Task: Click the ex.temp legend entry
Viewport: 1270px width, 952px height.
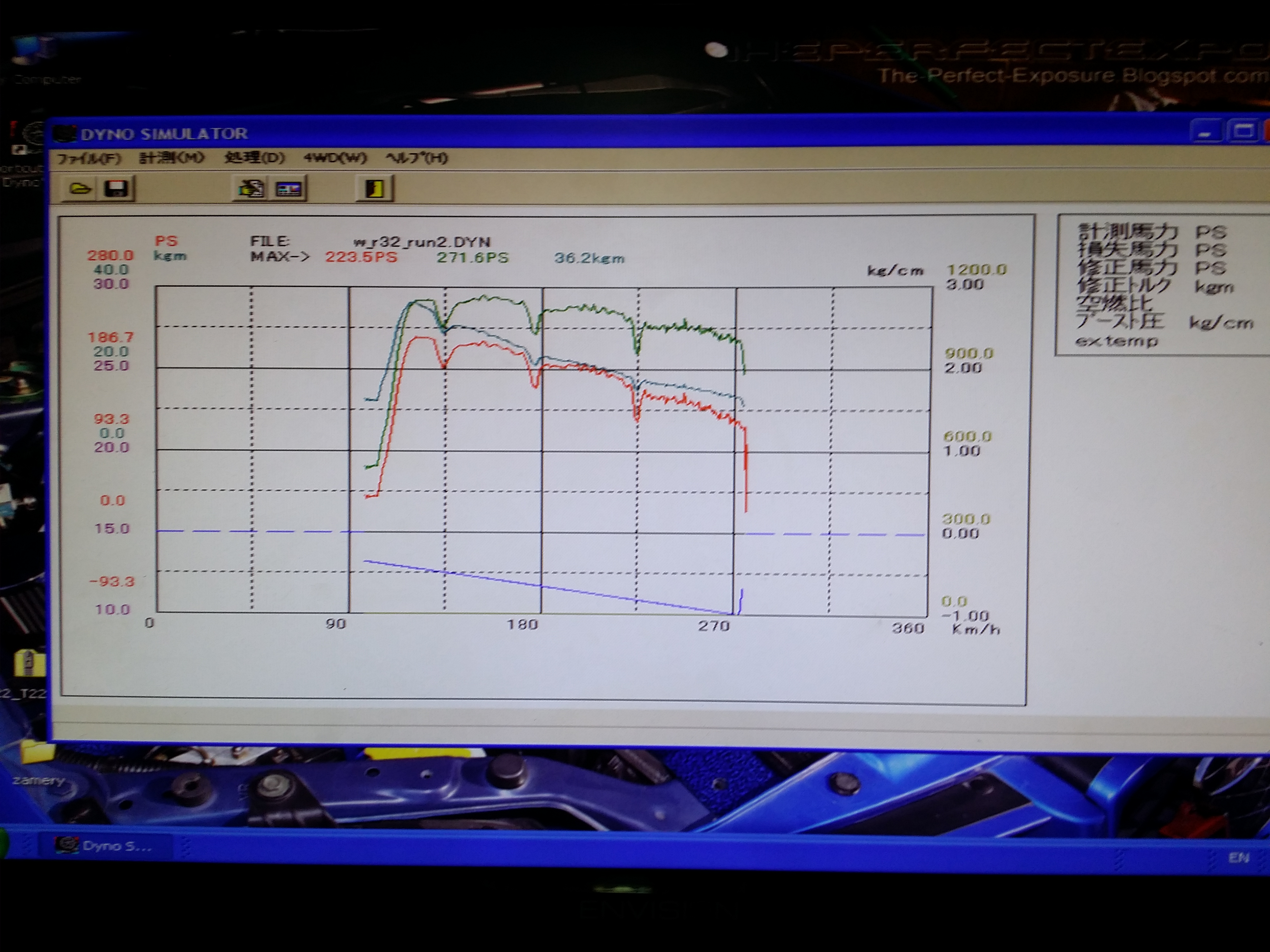Action: coord(1116,341)
